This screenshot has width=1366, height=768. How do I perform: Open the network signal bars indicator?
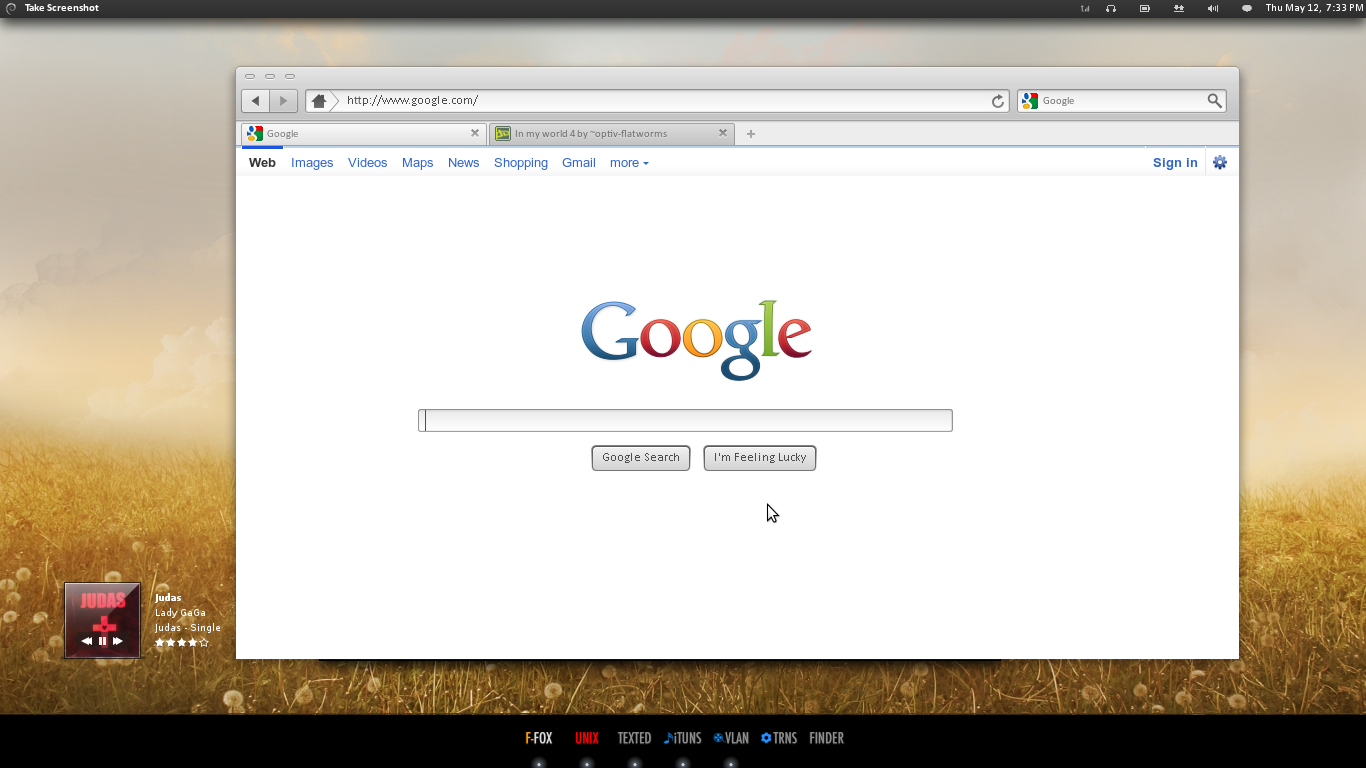(1085, 8)
